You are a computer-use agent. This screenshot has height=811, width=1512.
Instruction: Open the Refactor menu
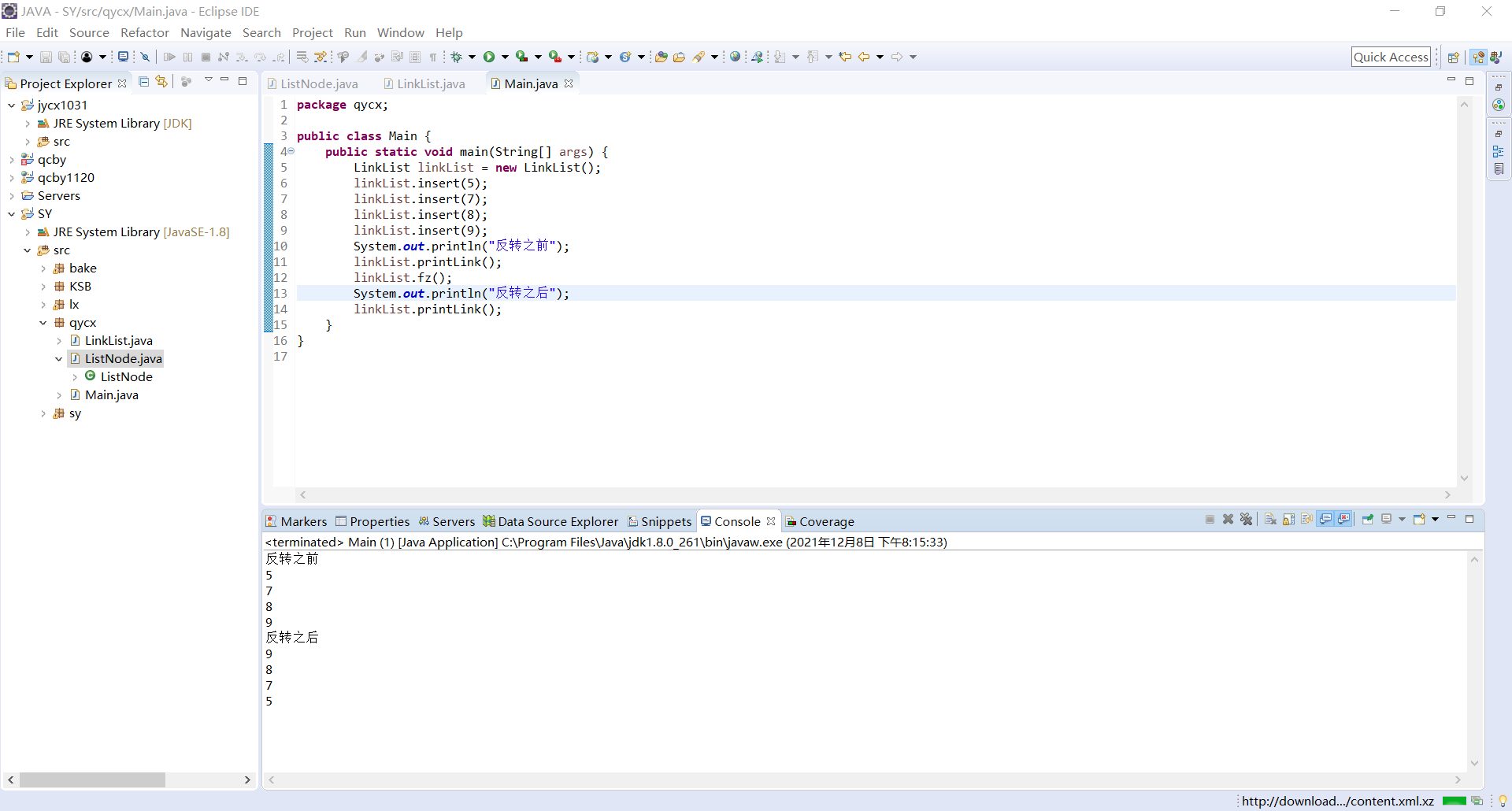[x=145, y=32]
